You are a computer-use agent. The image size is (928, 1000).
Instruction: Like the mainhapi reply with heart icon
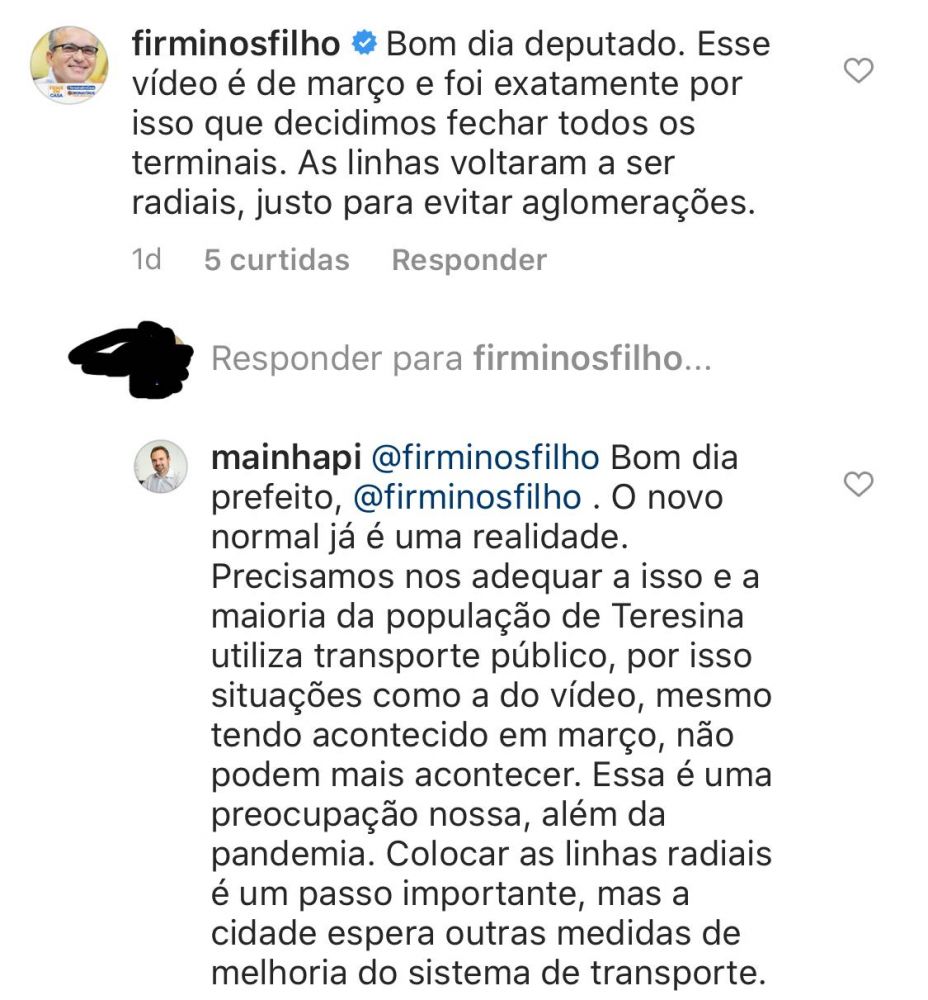coord(858,484)
